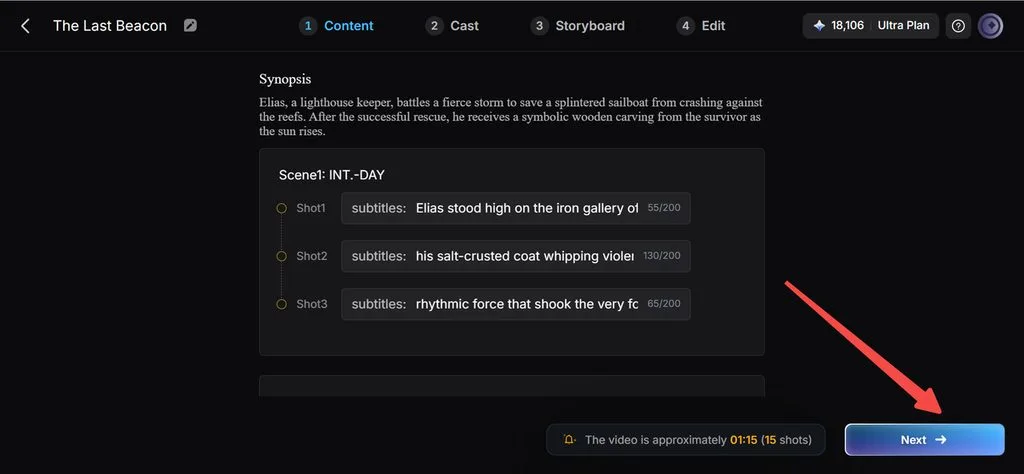Viewport: 1024px width, 474px height.
Task: Click the synopsis paragraph about Elias
Action: click(511, 117)
